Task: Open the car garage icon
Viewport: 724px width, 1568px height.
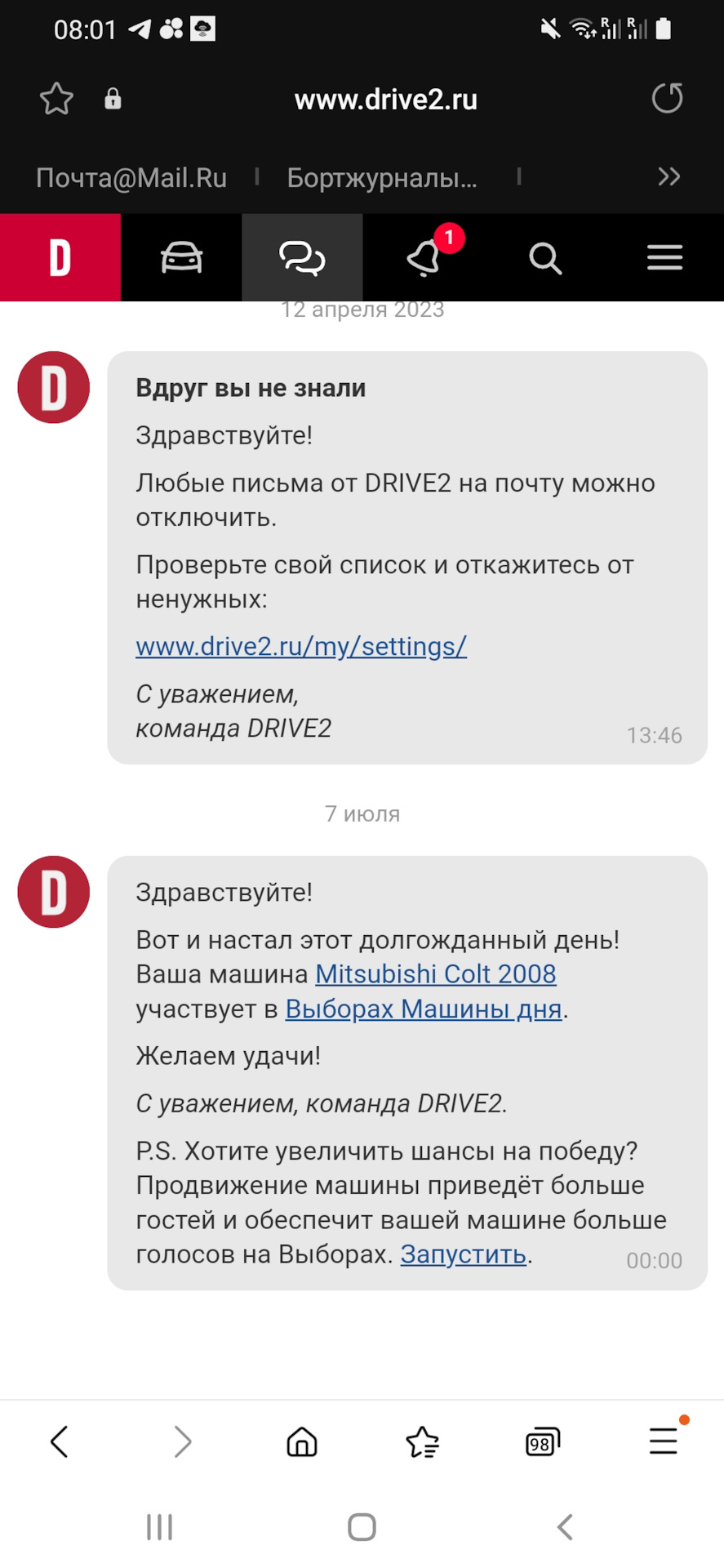Action: pyautogui.click(x=181, y=258)
